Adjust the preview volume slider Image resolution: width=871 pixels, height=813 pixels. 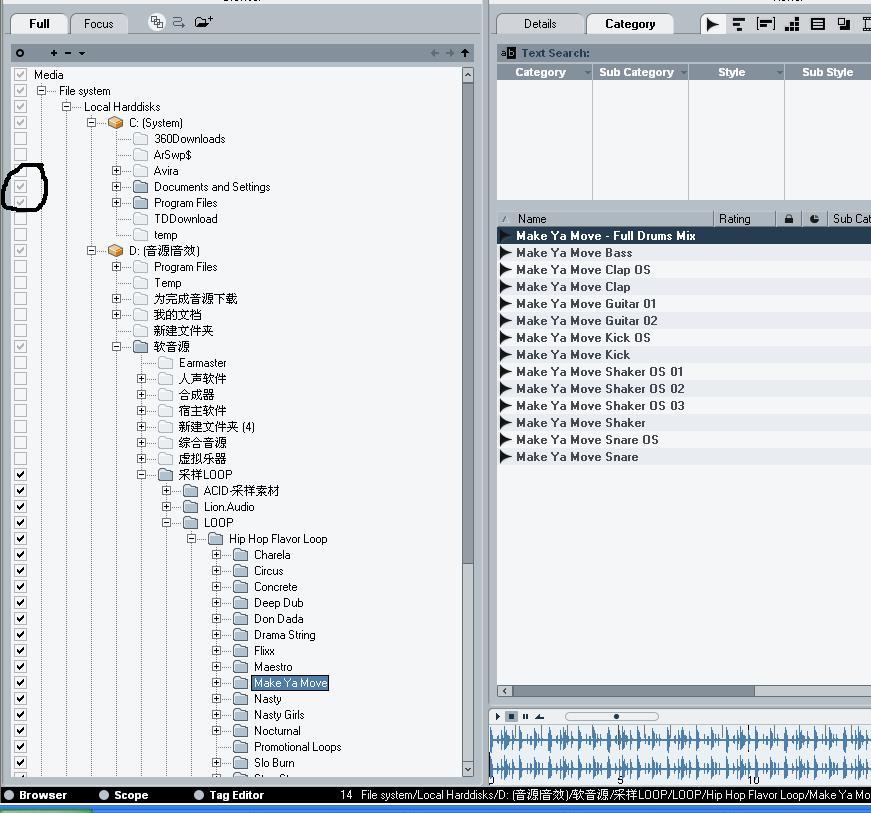612,716
